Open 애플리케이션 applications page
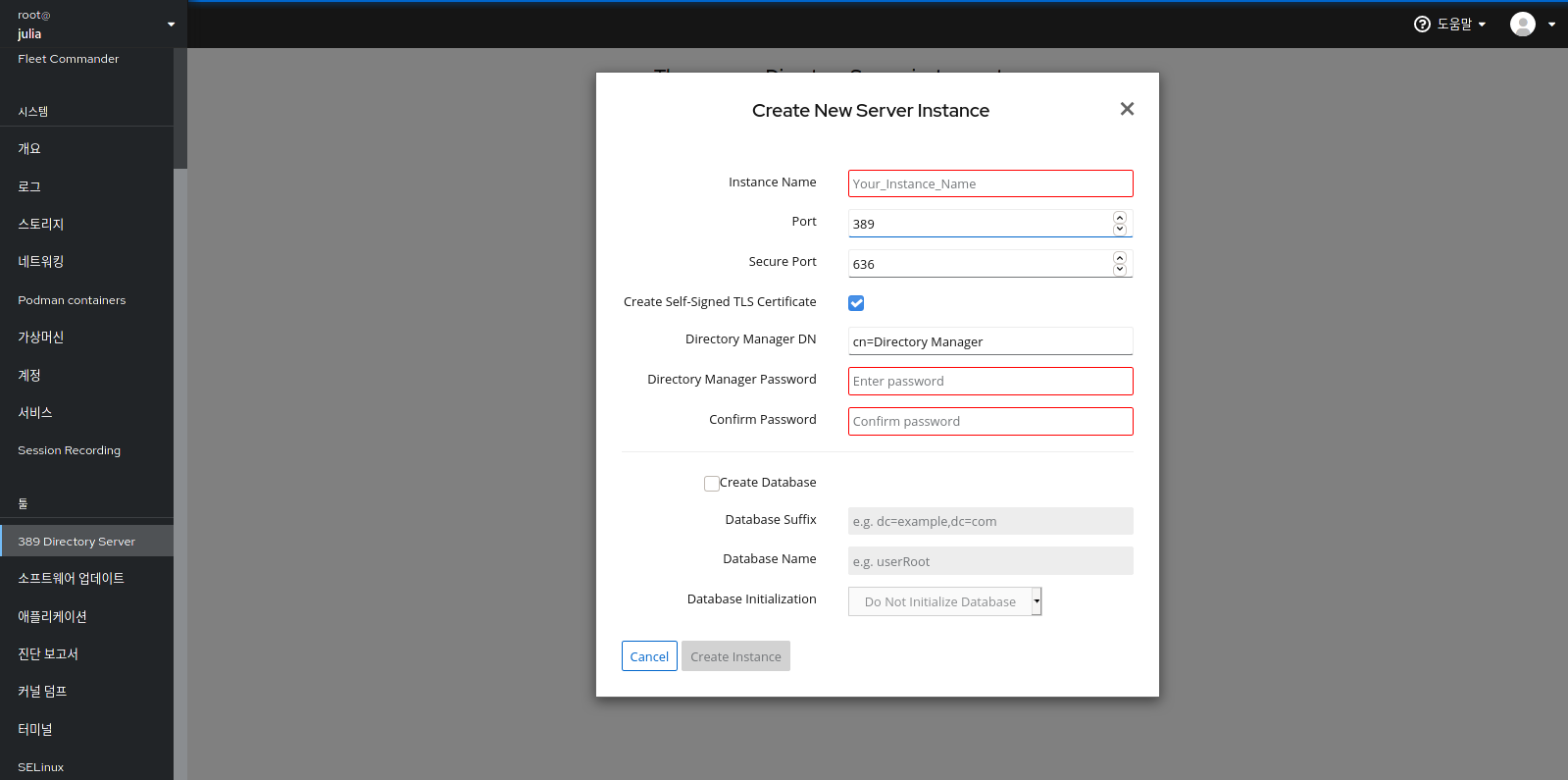 coord(86,617)
